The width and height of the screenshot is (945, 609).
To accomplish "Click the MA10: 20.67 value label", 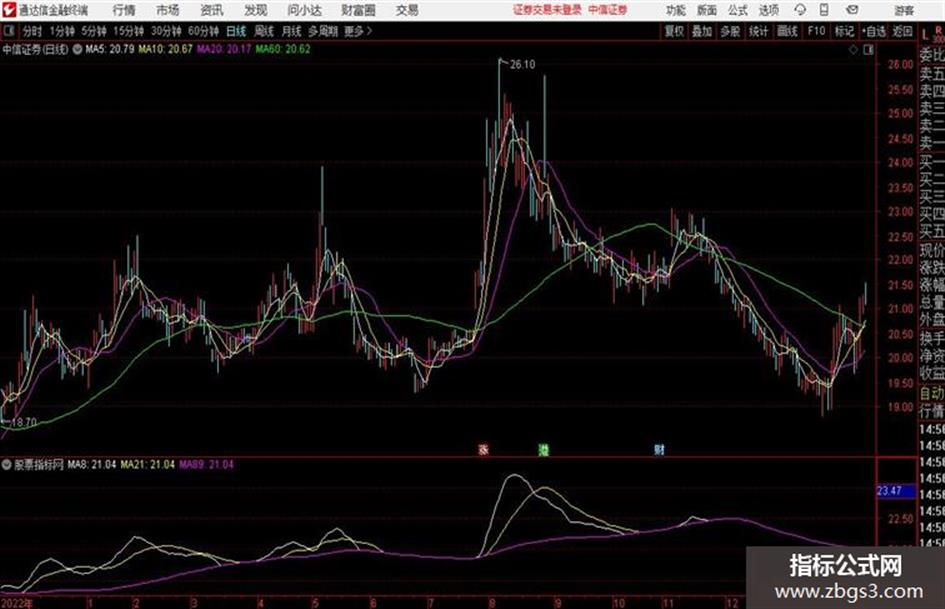I will pos(166,49).
